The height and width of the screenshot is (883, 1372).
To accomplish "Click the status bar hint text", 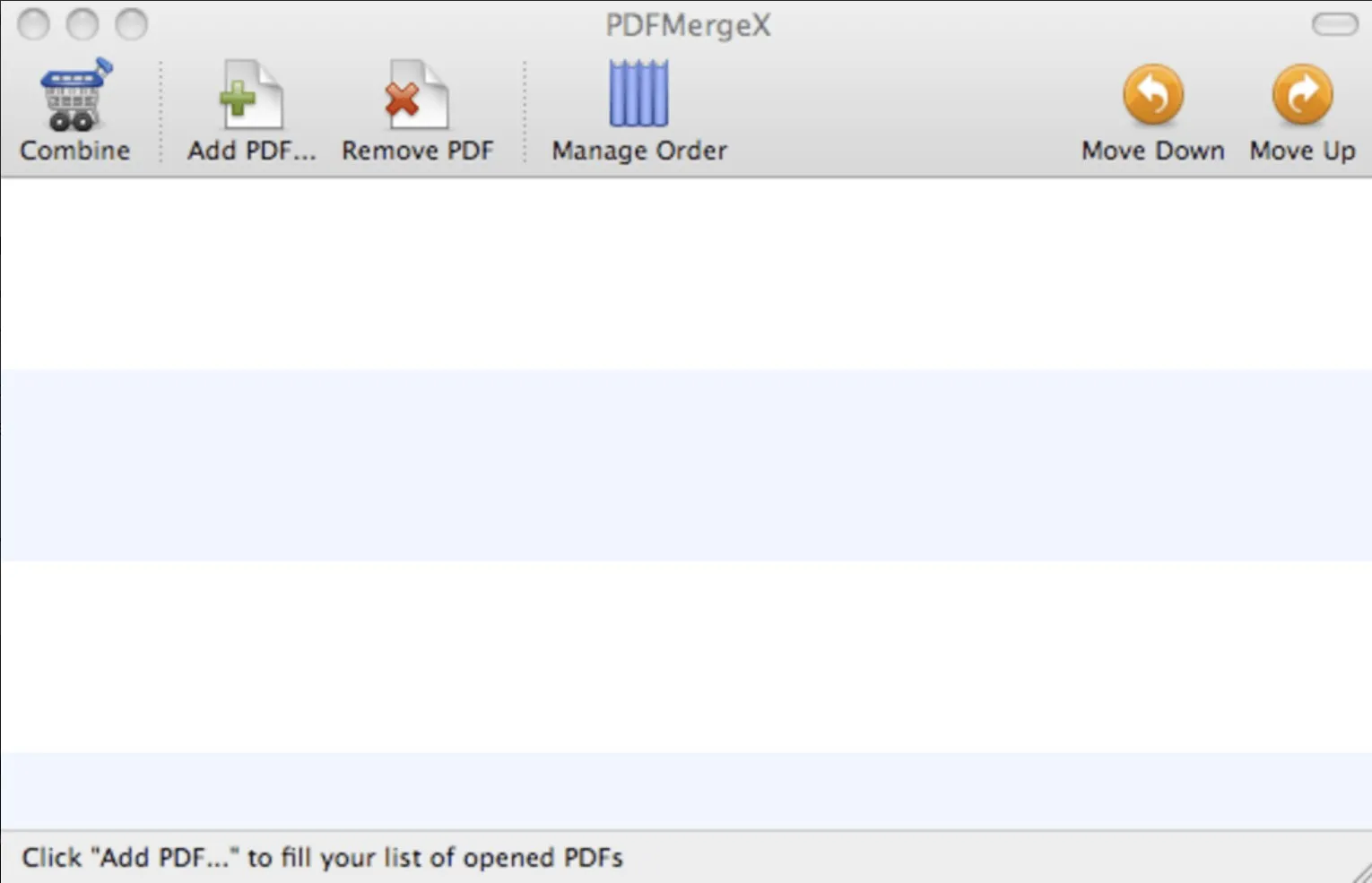I will tap(322, 858).
